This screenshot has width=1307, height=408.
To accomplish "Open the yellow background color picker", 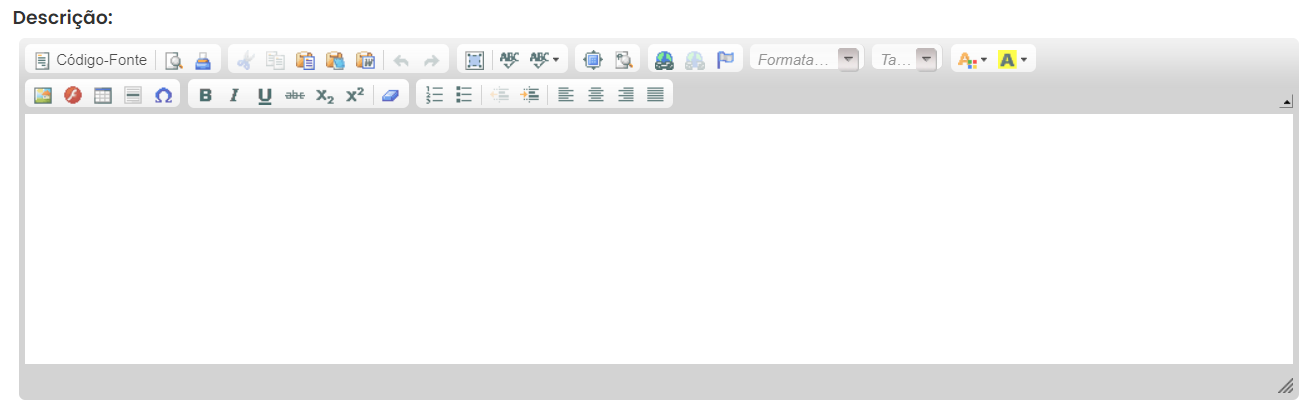I will click(1013, 60).
